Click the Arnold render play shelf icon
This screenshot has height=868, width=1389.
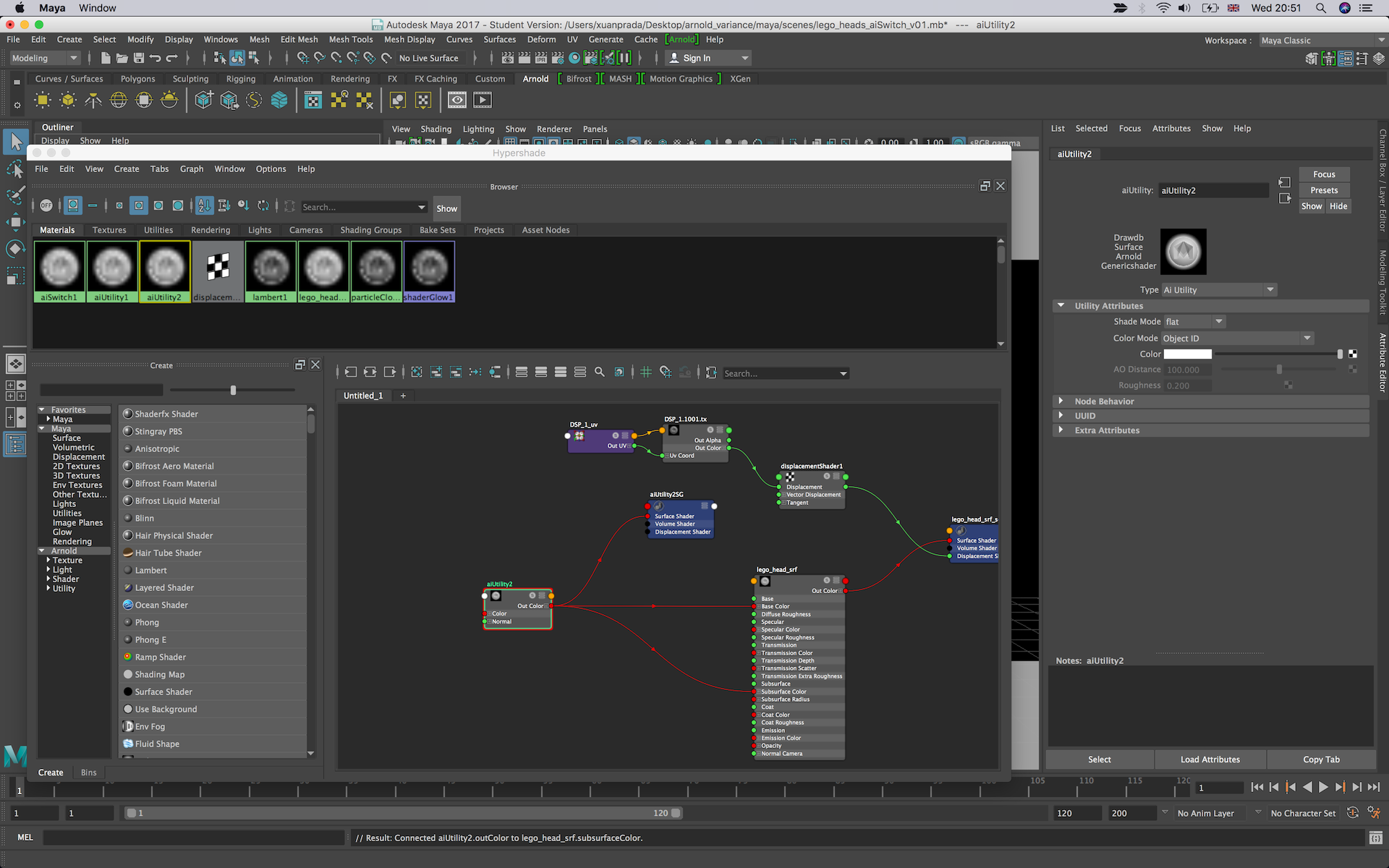[x=483, y=101]
